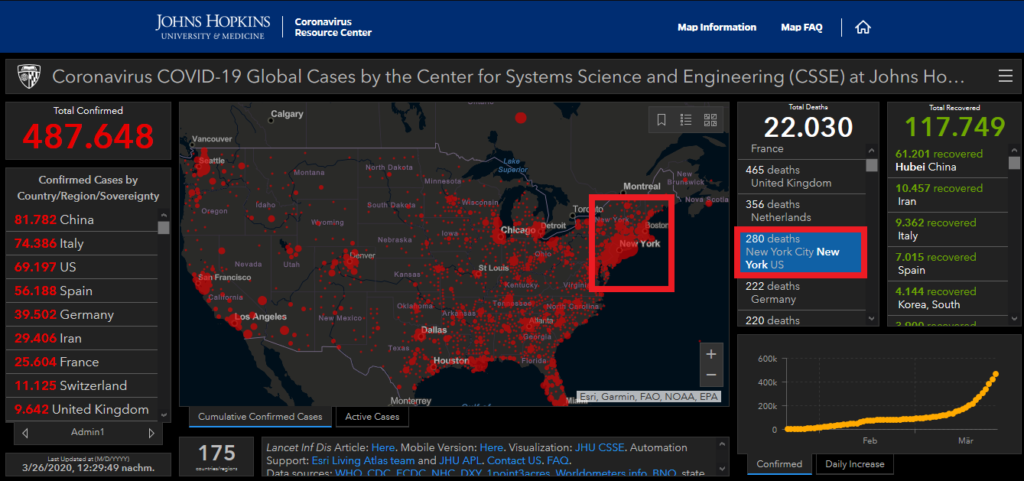
Task: Click the Johns Hopkins University logo
Action: click(x=211, y=27)
